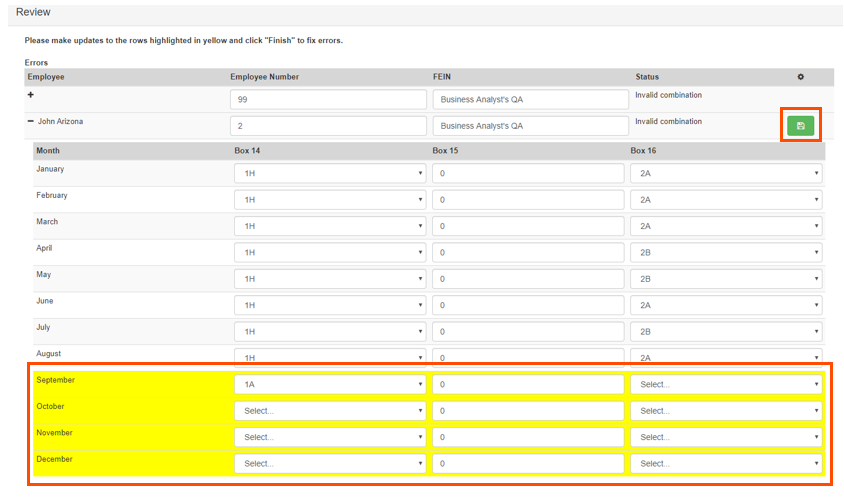Open October Box 14 Select dropdown
This screenshot has height=501, width=844.
[329, 411]
